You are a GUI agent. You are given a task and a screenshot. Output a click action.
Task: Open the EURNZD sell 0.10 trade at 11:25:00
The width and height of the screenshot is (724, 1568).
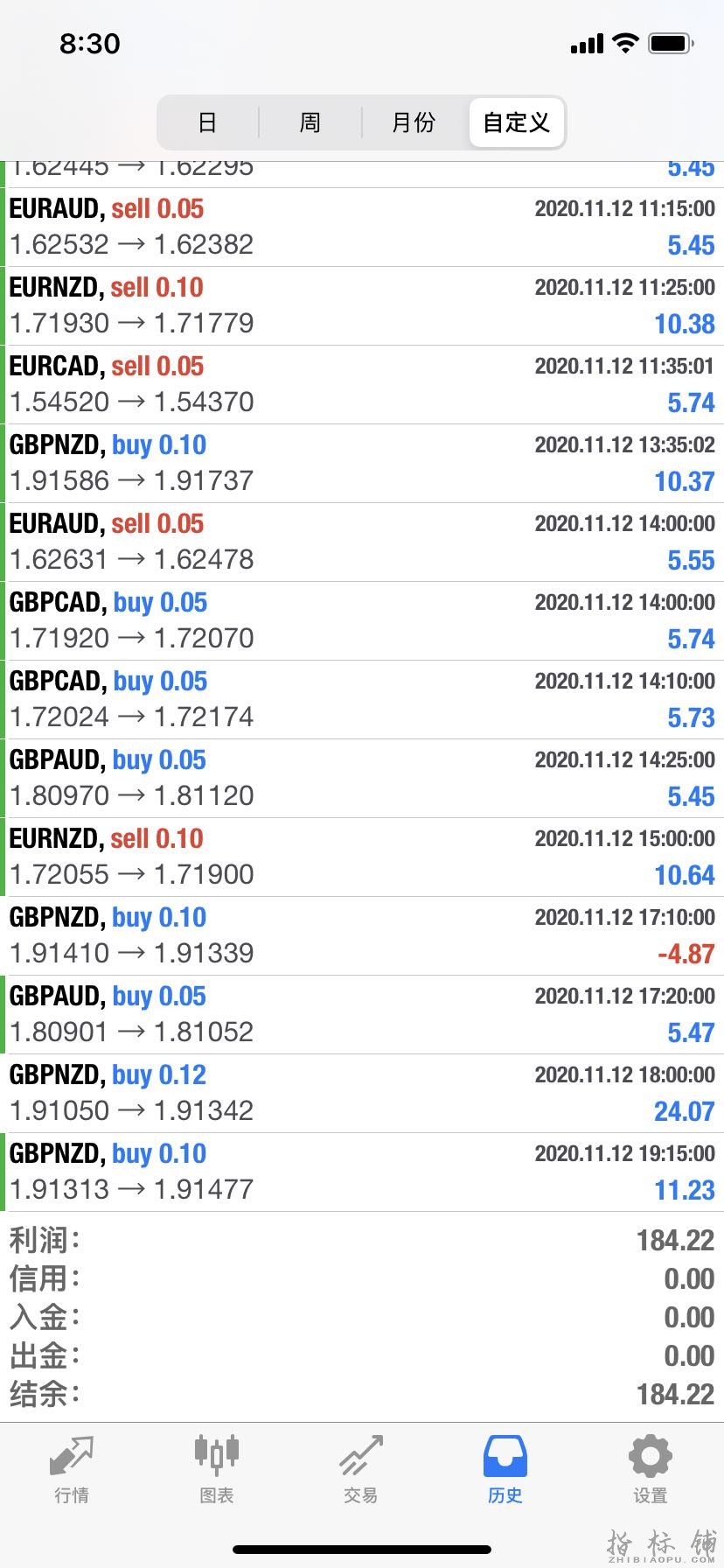tap(362, 306)
